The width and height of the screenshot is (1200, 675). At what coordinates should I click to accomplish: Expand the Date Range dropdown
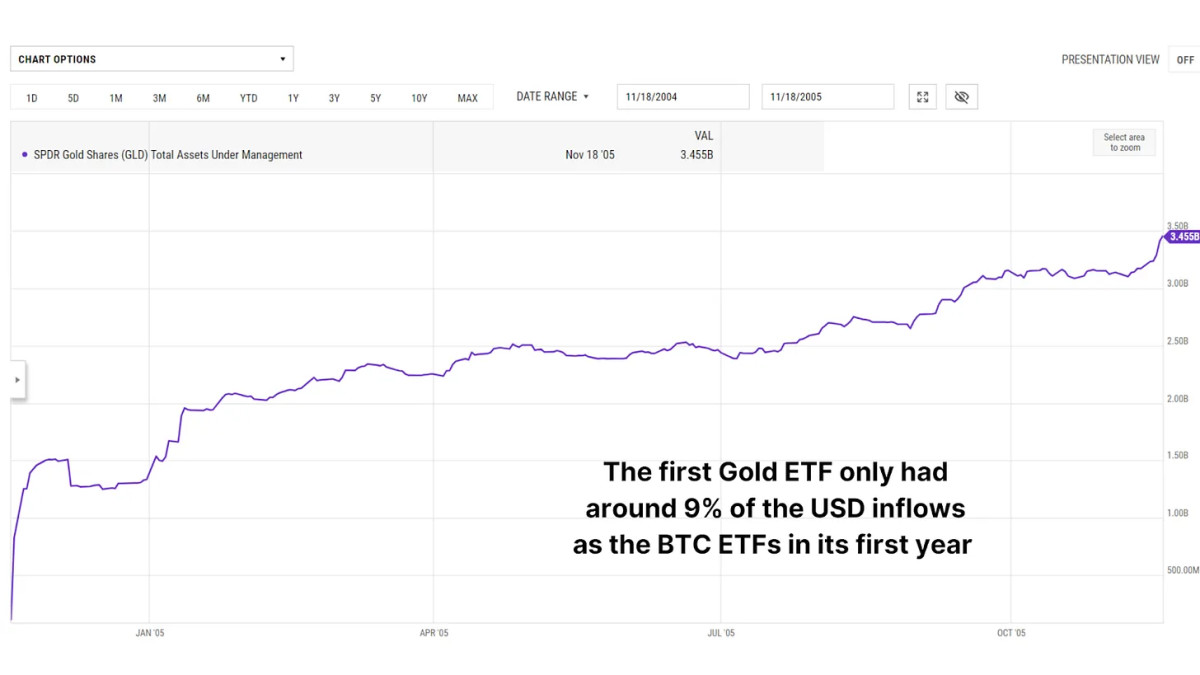point(553,97)
